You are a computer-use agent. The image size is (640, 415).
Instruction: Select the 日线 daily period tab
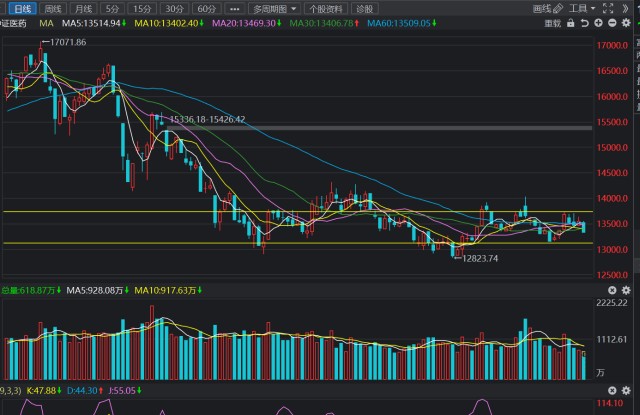[x=23, y=8]
